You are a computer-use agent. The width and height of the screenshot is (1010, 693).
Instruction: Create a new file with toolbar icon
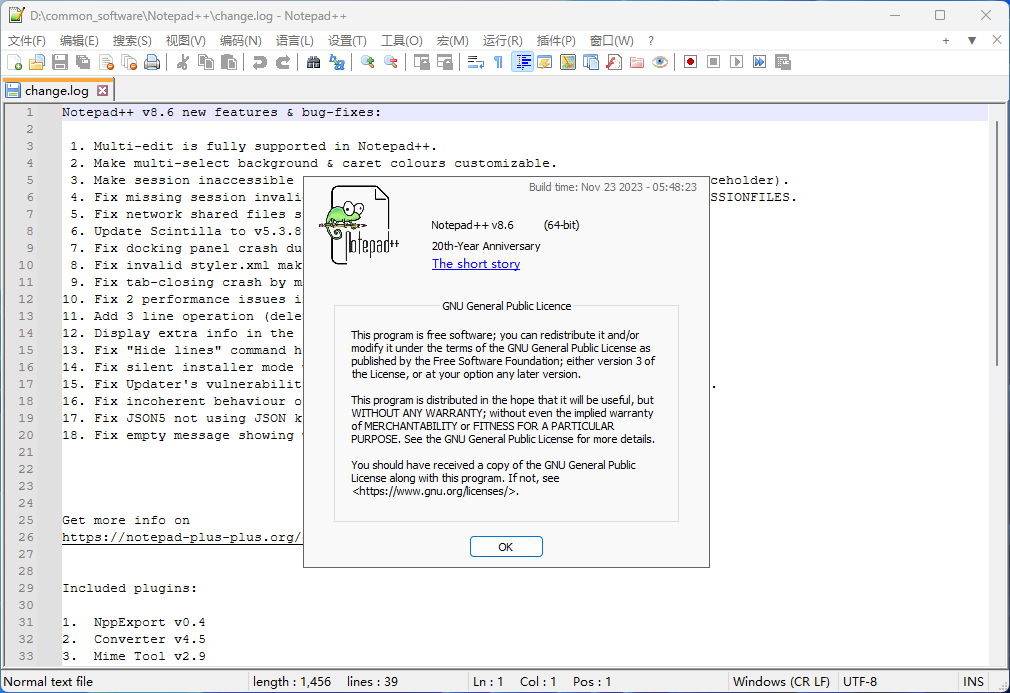click(x=14, y=62)
